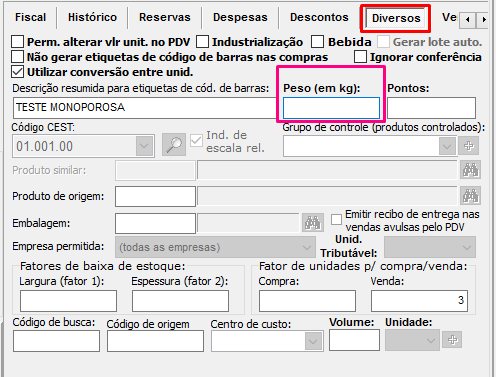Click Compra factor field
The width and height of the screenshot is (496, 377).
pyautogui.click(x=307, y=301)
